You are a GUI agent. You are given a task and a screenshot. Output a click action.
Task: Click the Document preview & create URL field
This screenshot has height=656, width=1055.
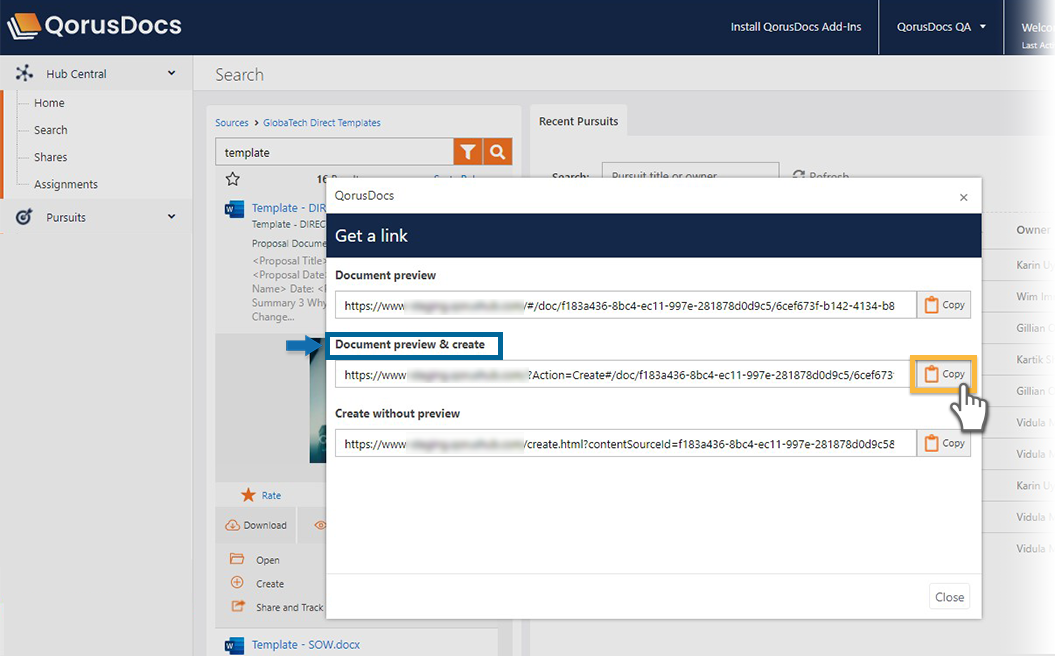tap(626, 375)
